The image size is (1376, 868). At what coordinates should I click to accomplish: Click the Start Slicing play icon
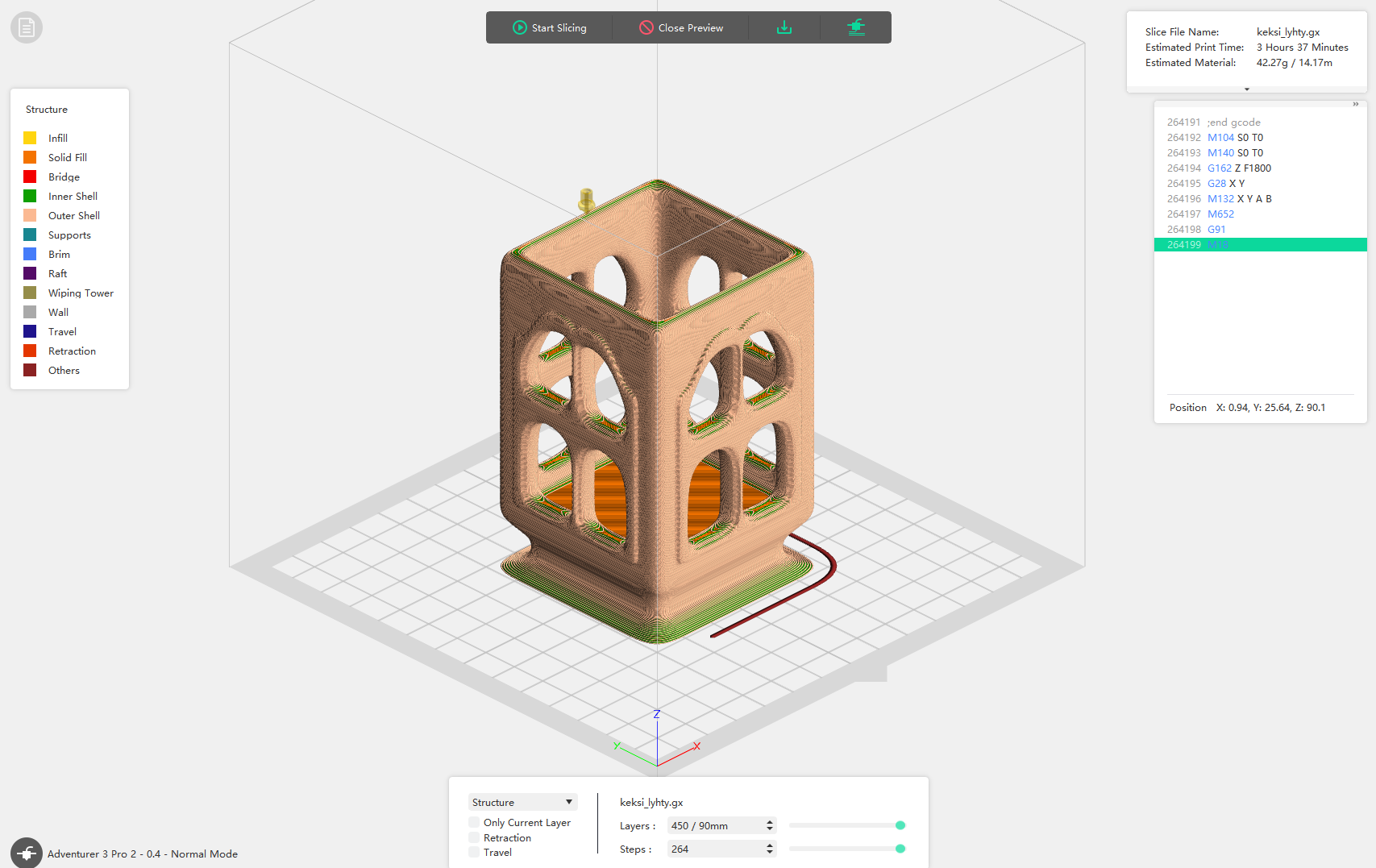coord(520,27)
